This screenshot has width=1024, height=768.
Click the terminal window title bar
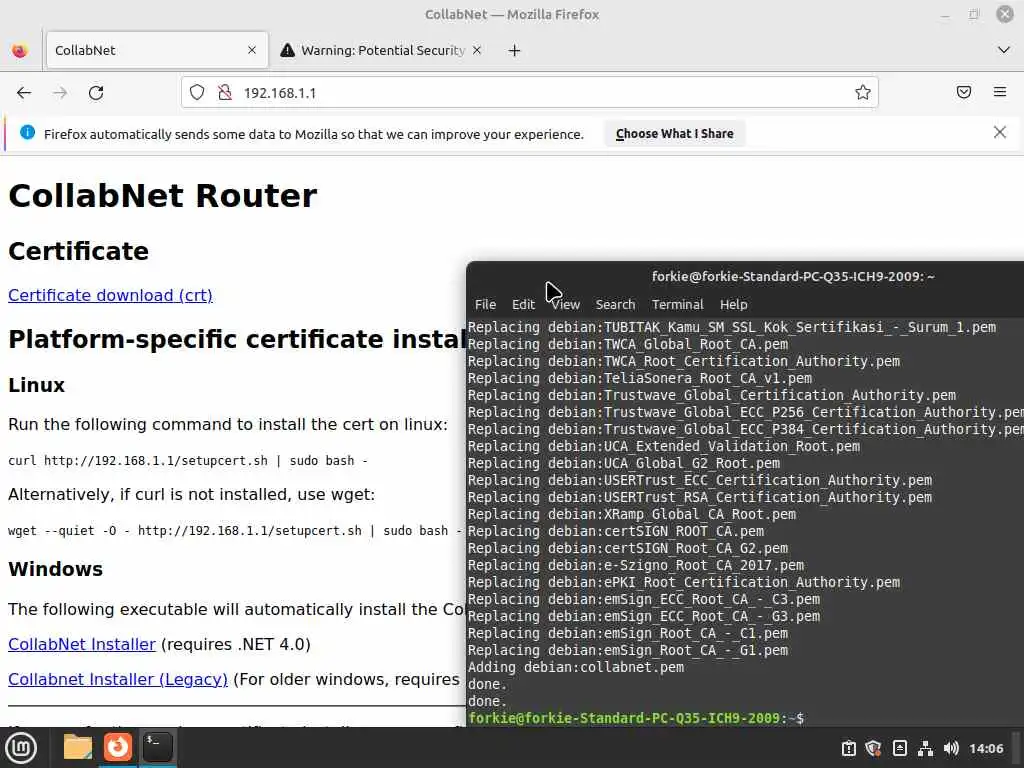point(745,276)
